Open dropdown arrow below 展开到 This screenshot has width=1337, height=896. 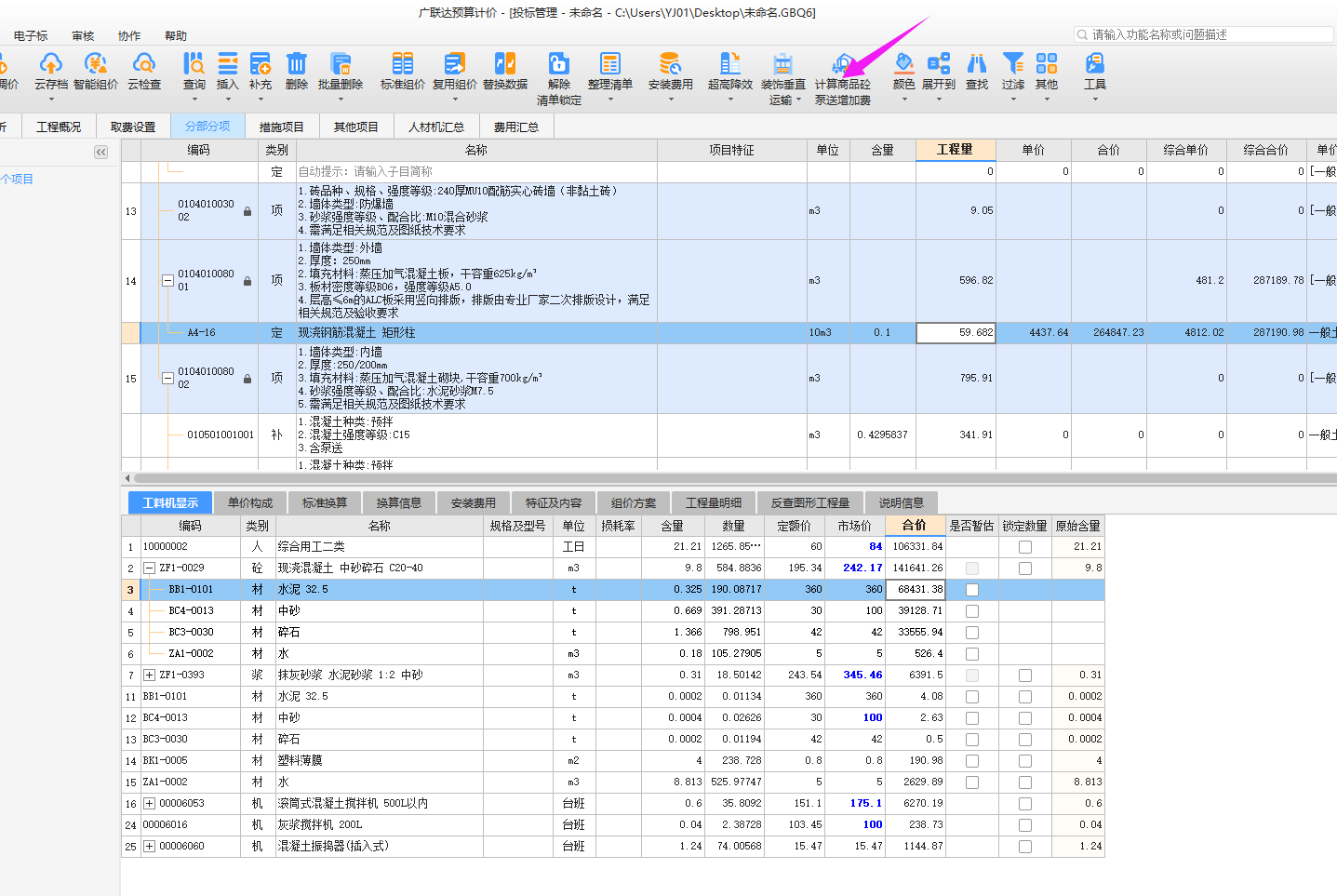click(939, 99)
